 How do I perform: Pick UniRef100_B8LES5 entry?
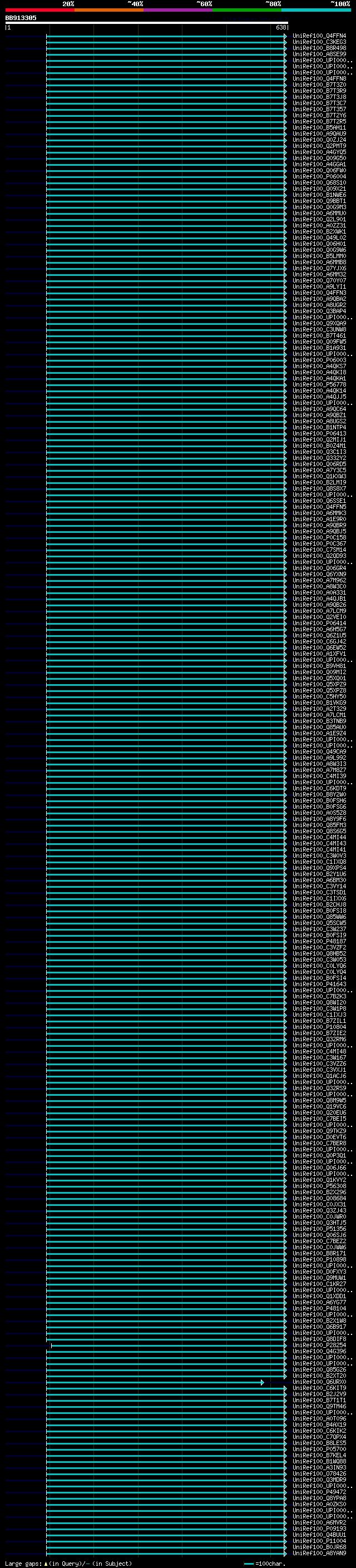(319, 1443)
